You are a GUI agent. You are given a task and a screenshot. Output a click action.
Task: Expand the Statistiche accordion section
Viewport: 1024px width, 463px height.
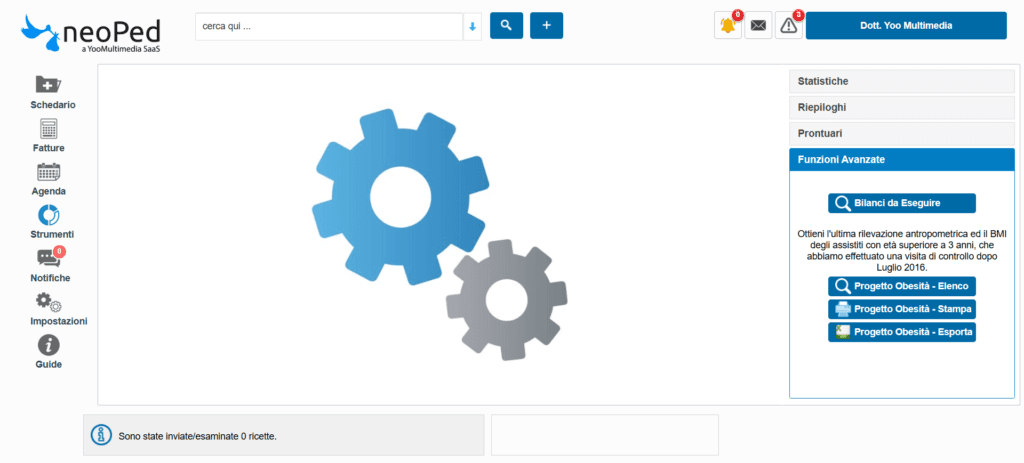pyautogui.click(x=901, y=81)
